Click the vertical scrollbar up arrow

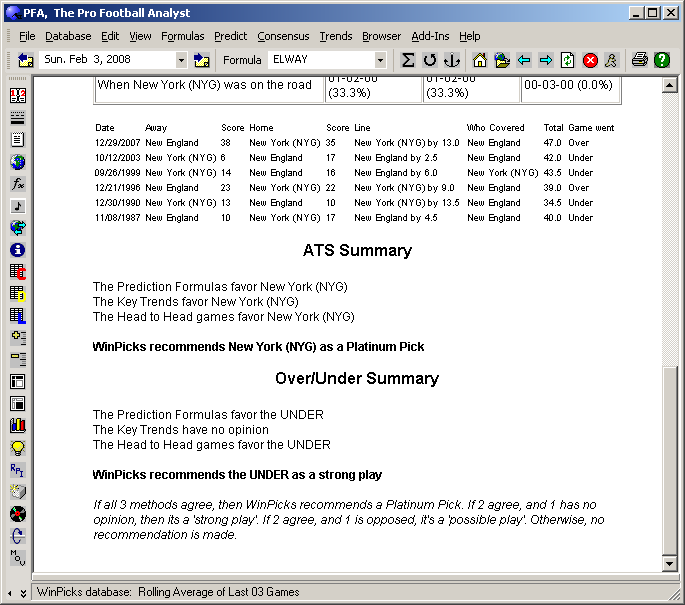coord(669,85)
